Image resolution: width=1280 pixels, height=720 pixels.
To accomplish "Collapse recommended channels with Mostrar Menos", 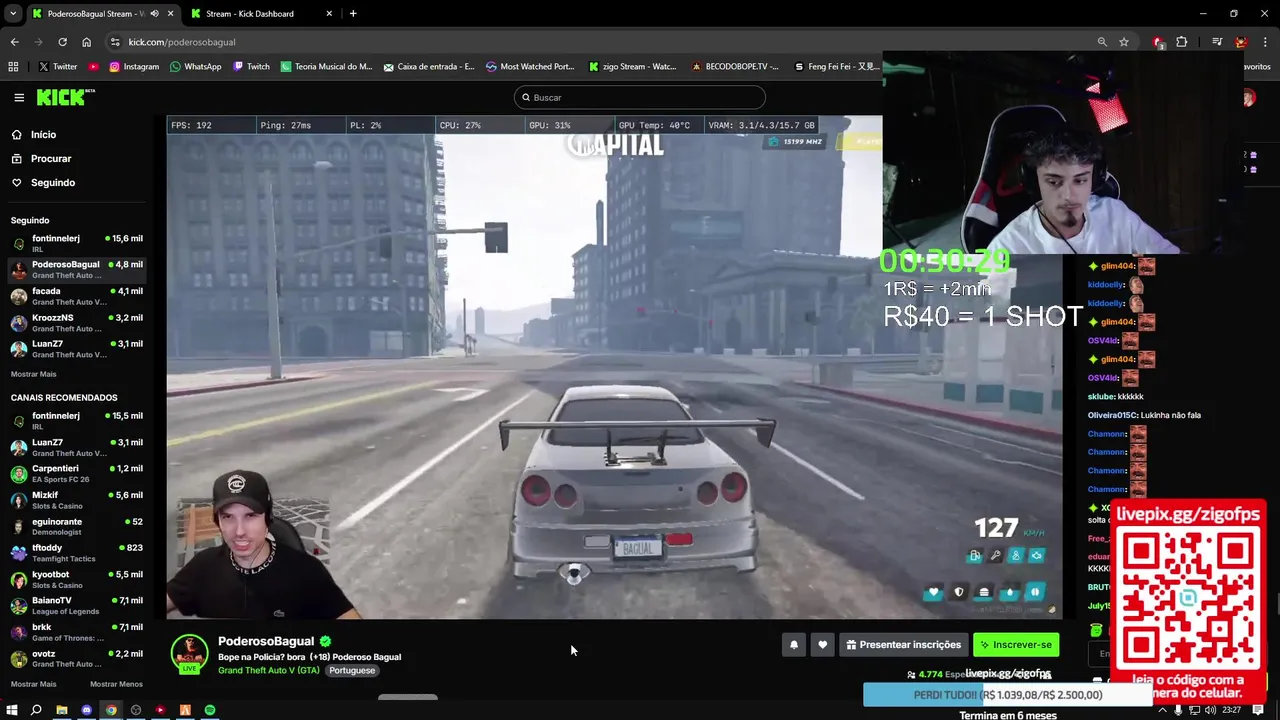I will tap(116, 684).
